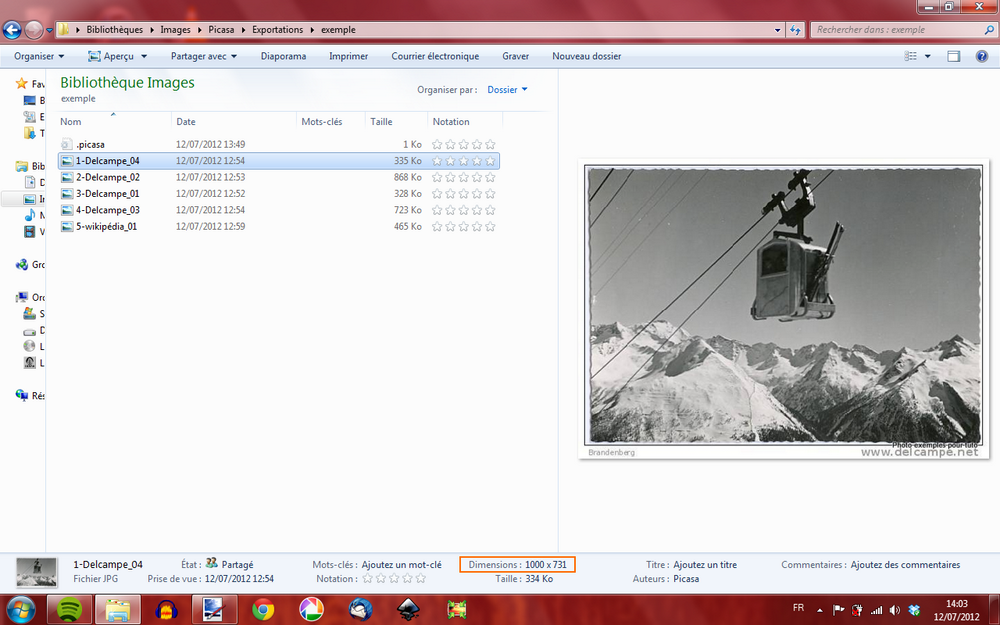
Task: Click the Bibliothèques breadcrumb
Action: coord(115,29)
